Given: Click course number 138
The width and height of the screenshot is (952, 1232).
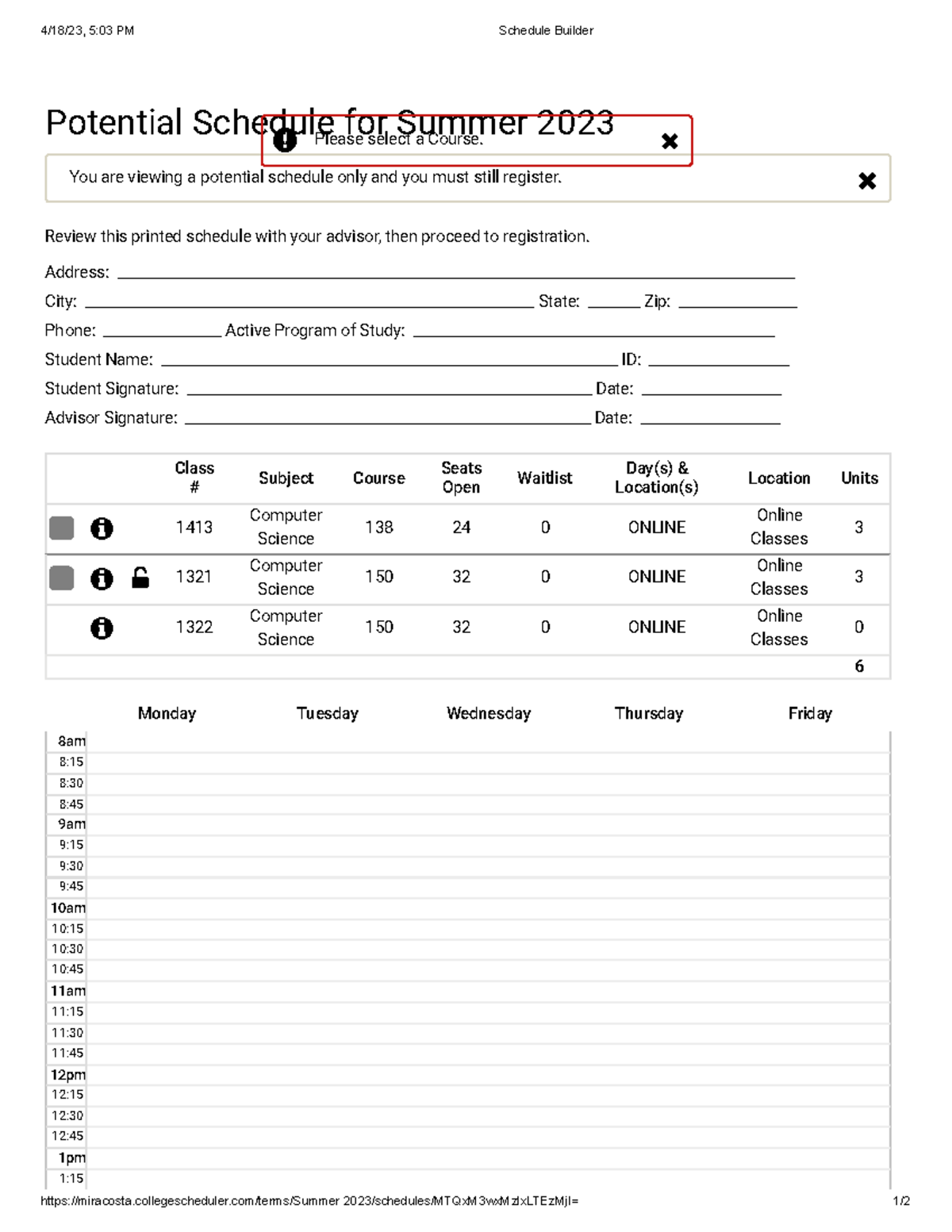Looking at the screenshot, I should click(379, 528).
